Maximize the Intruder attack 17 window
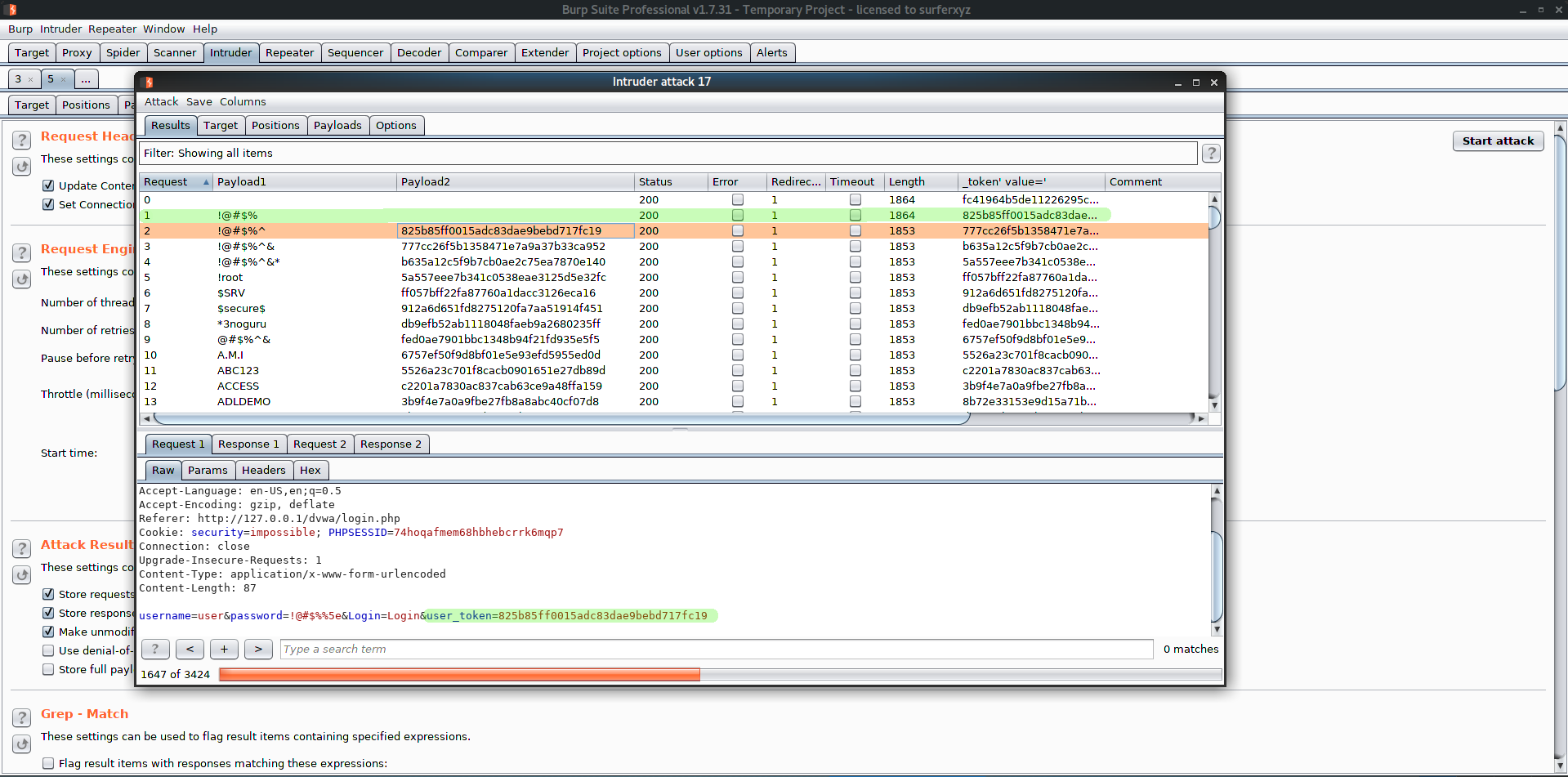 pyautogui.click(x=1196, y=83)
